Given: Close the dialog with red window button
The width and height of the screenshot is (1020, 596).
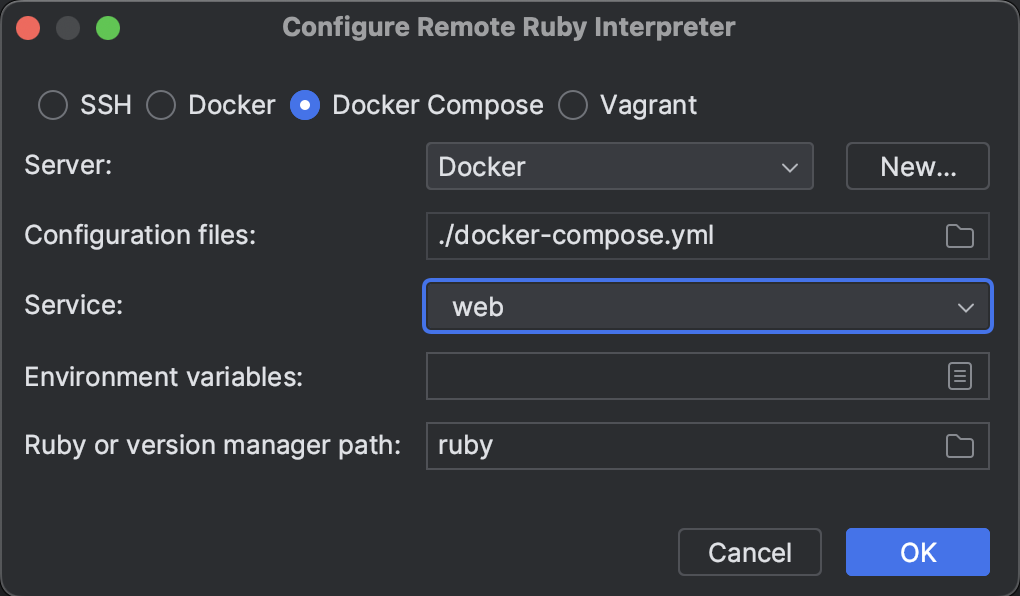Looking at the screenshot, I should 28,27.
